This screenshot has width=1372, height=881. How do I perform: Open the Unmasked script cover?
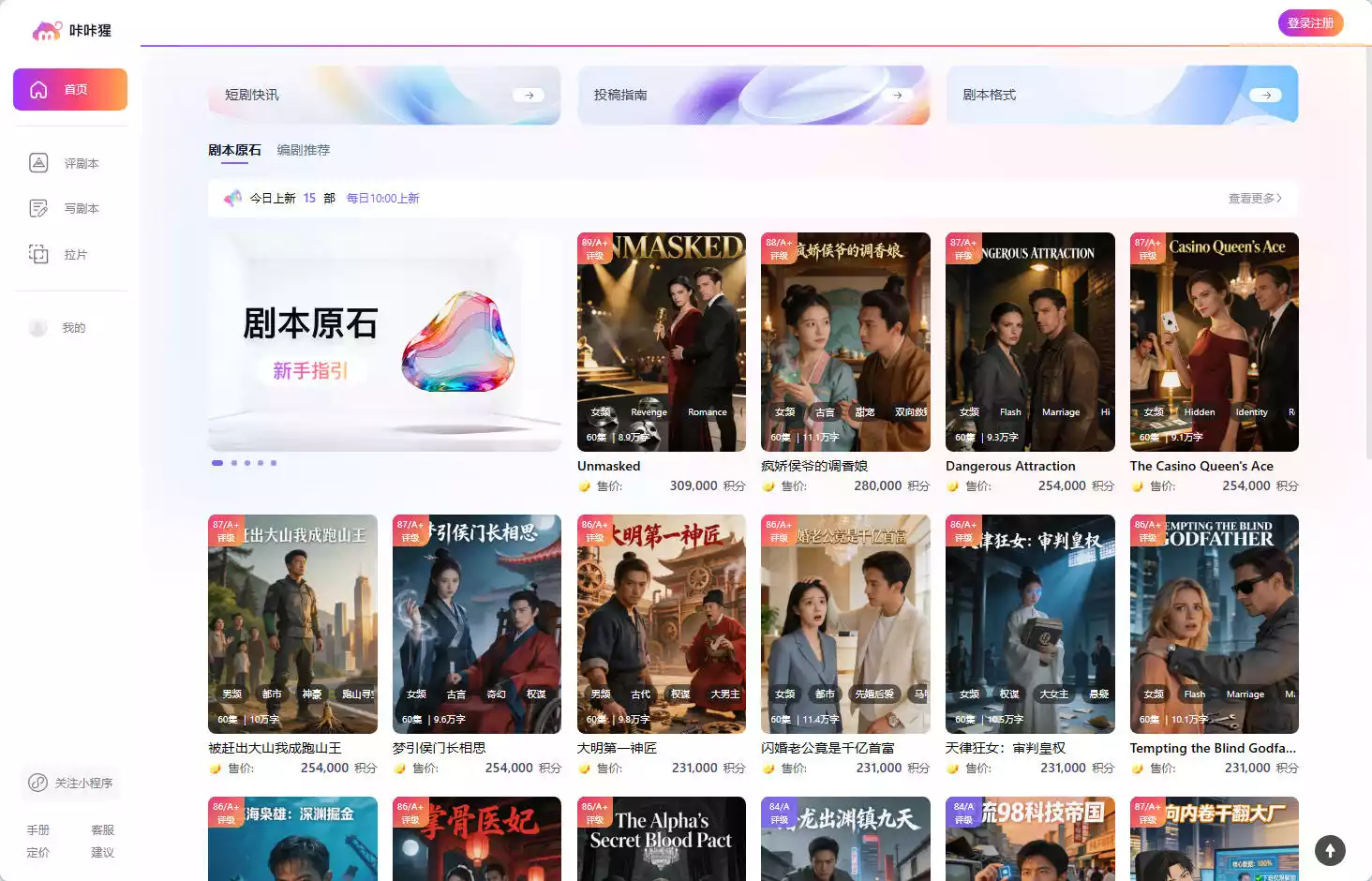point(662,342)
